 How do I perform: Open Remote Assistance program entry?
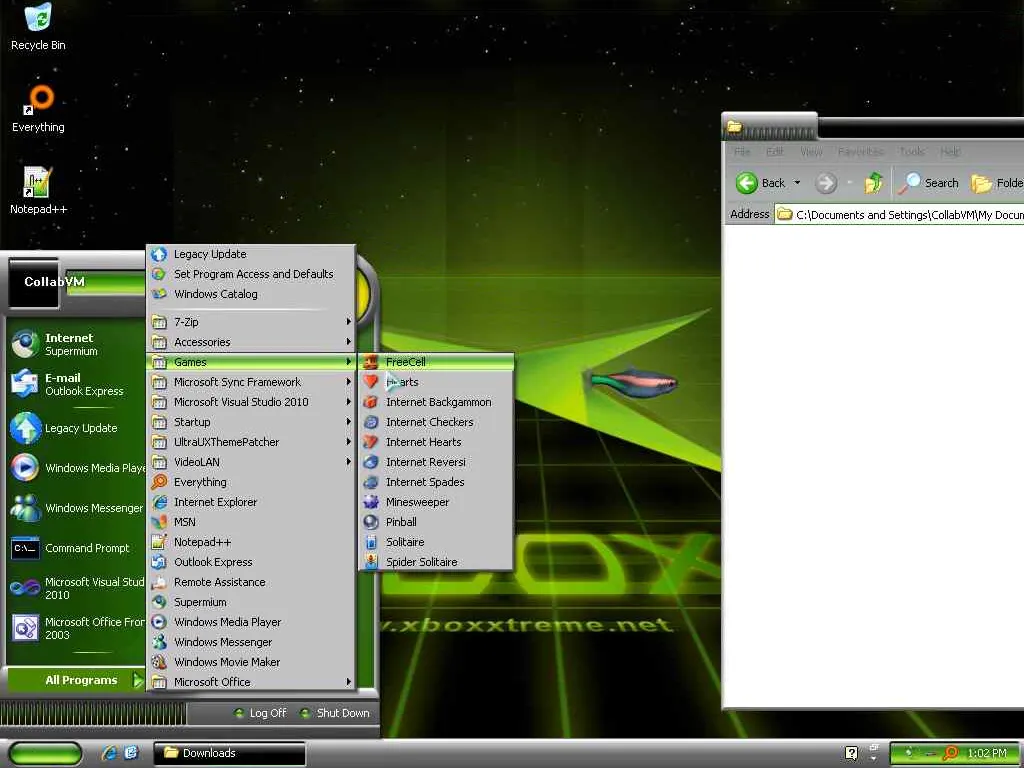[x=251, y=583]
